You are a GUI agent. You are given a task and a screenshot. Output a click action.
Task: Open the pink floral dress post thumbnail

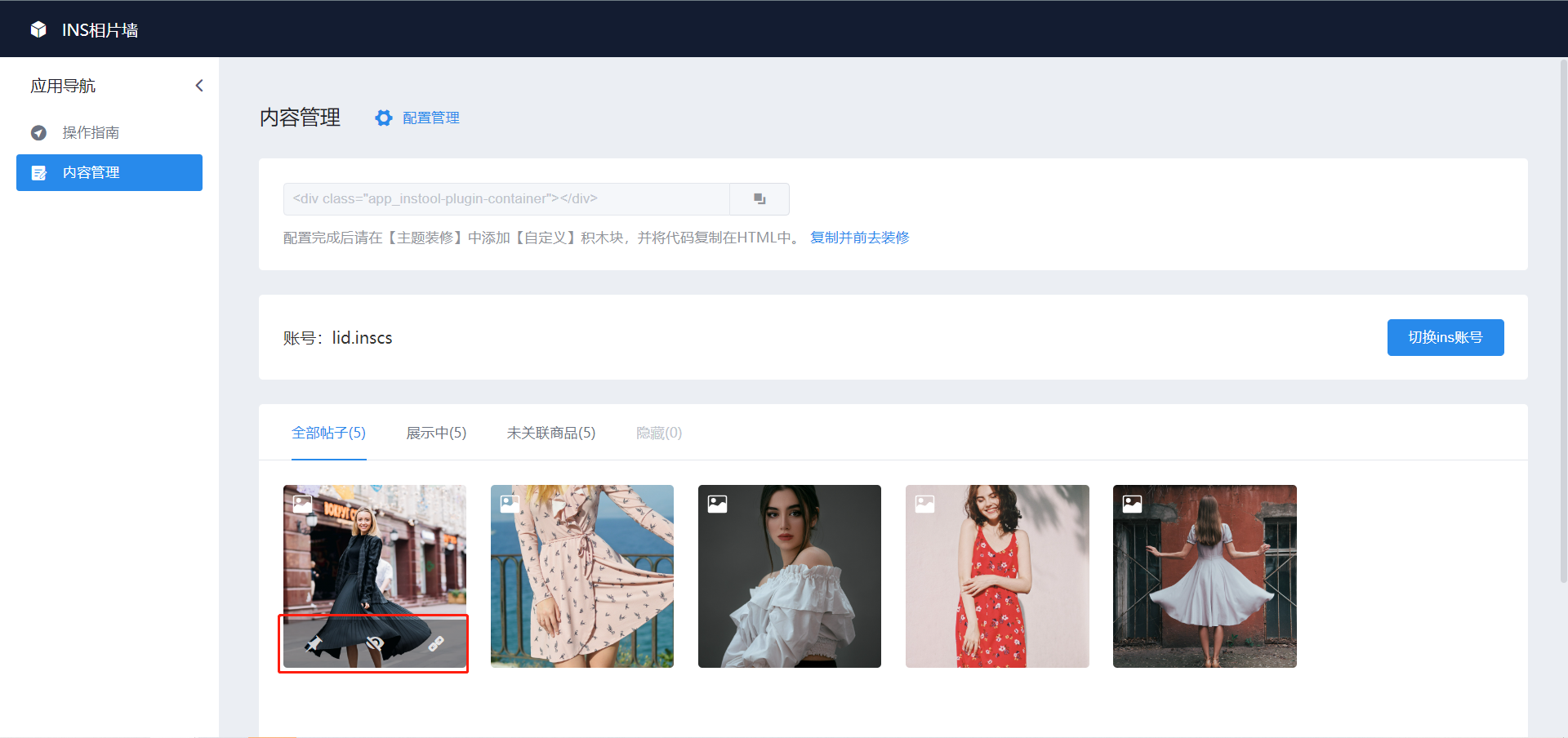582,576
